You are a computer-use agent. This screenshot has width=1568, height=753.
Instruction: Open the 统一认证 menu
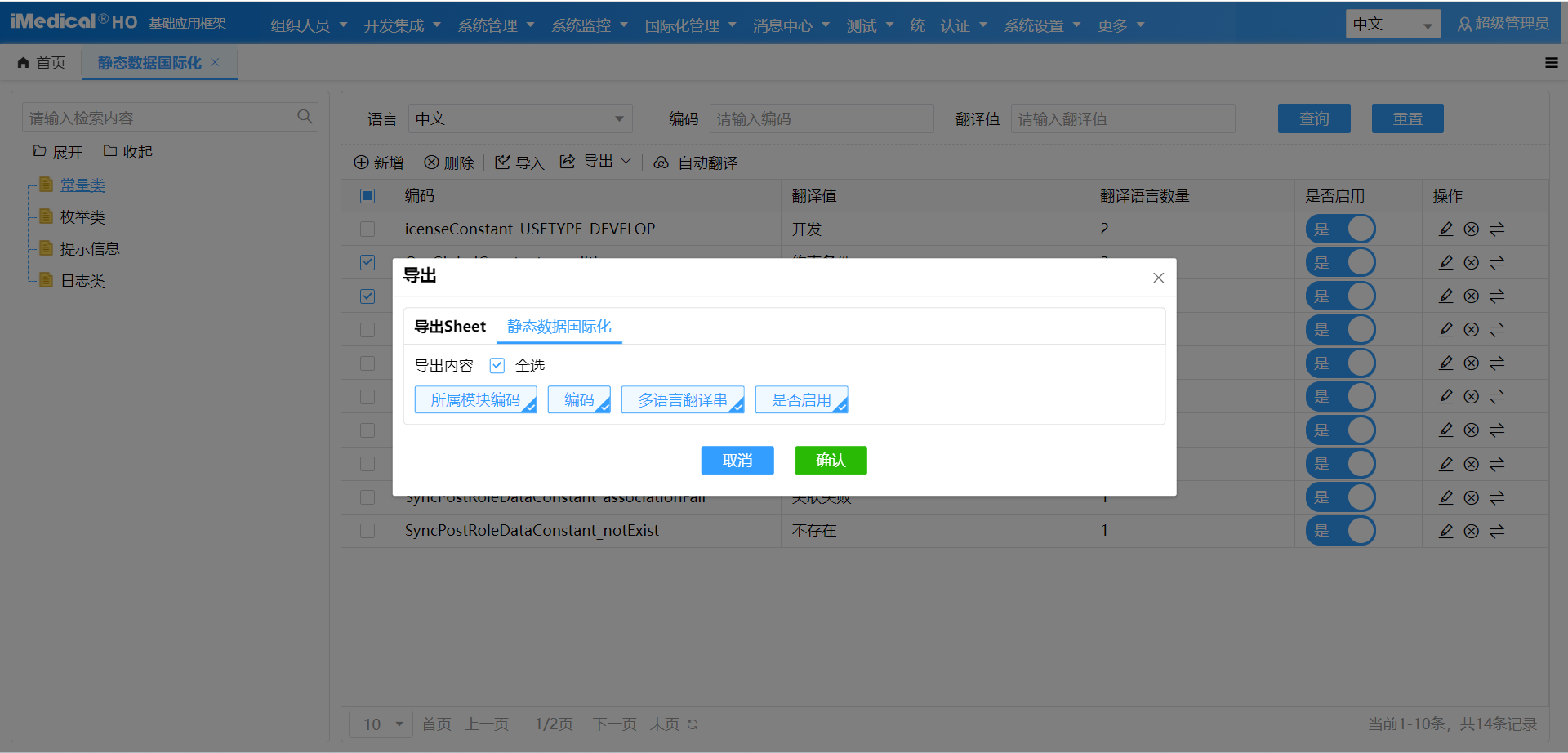[948, 25]
